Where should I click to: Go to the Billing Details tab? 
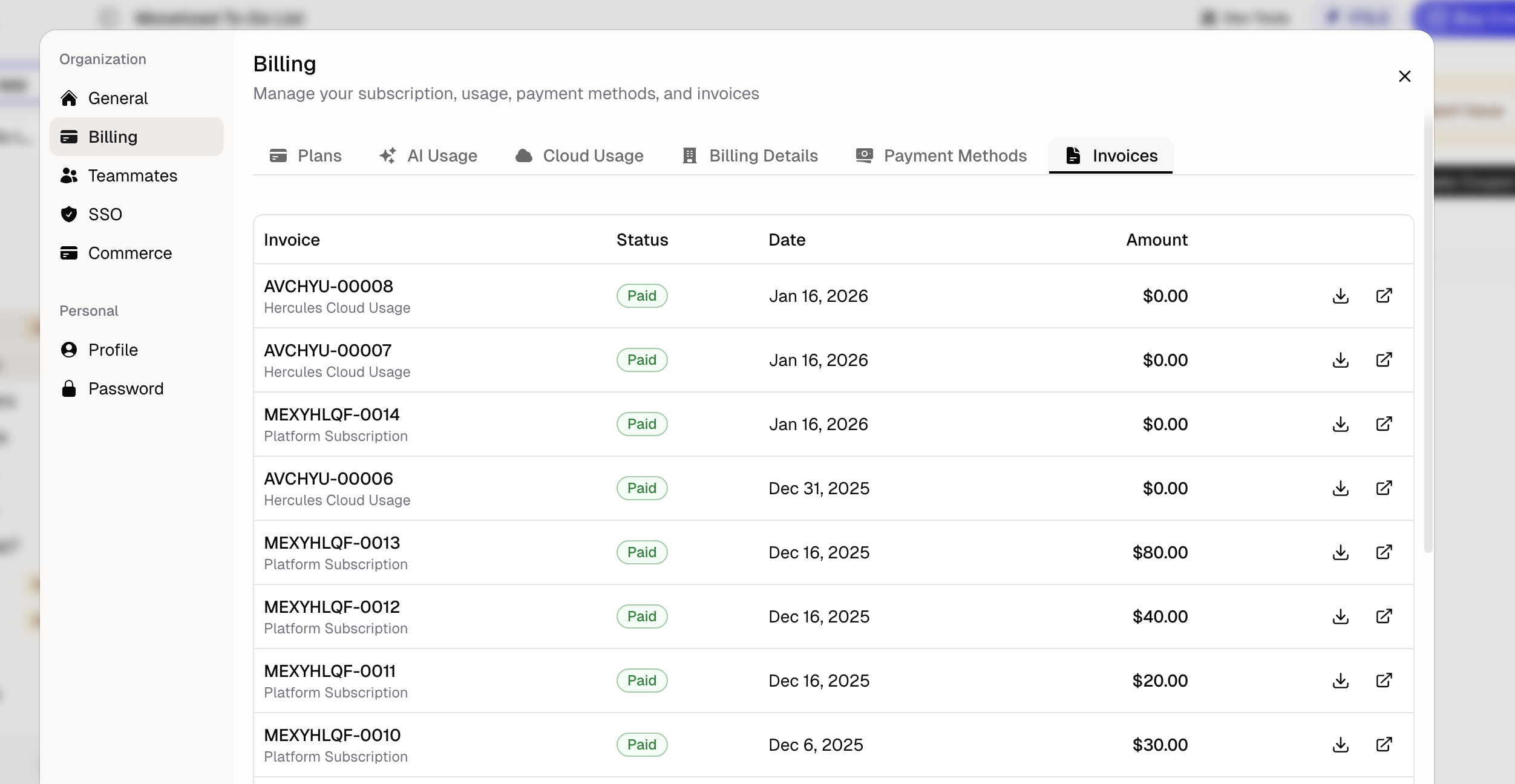pos(750,156)
